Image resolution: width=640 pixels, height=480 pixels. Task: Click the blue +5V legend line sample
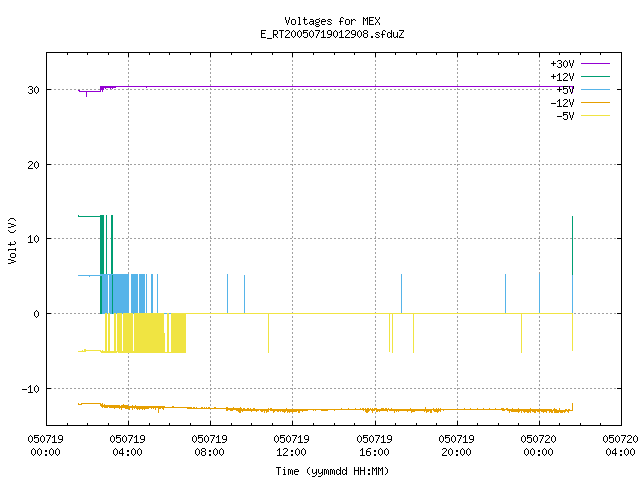(595, 89)
